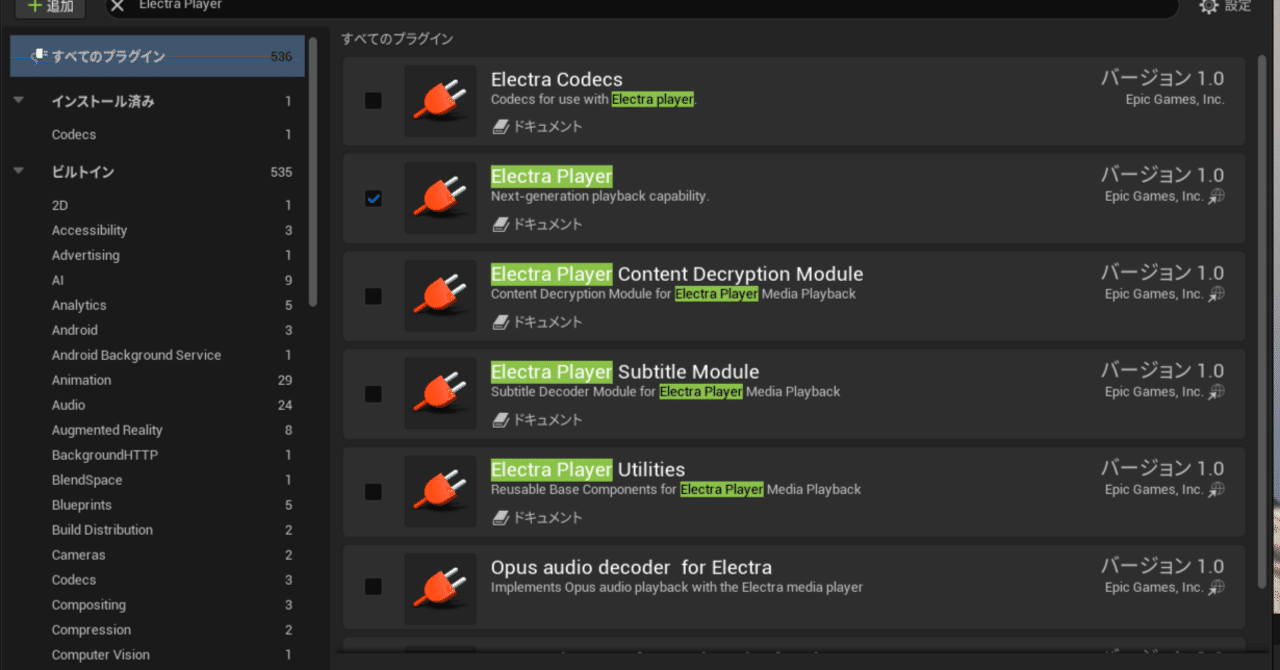This screenshot has width=1280, height=670.
Task: Click the Opus audio decoder plug icon
Action: coord(440,588)
